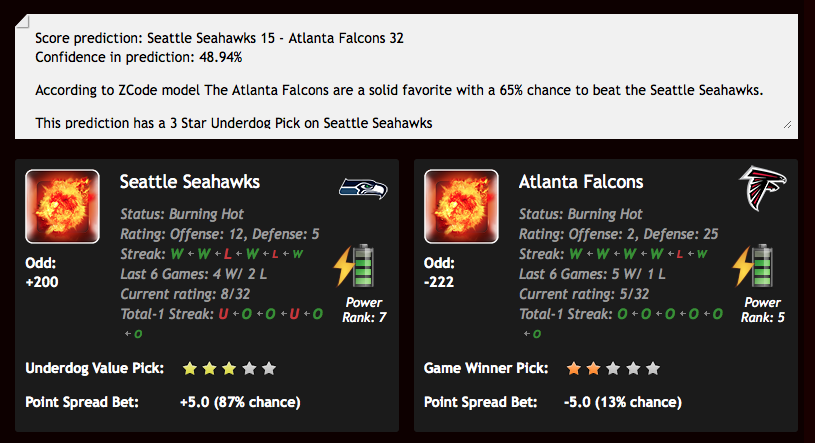Click the Falcons -222 odd value

(439, 282)
